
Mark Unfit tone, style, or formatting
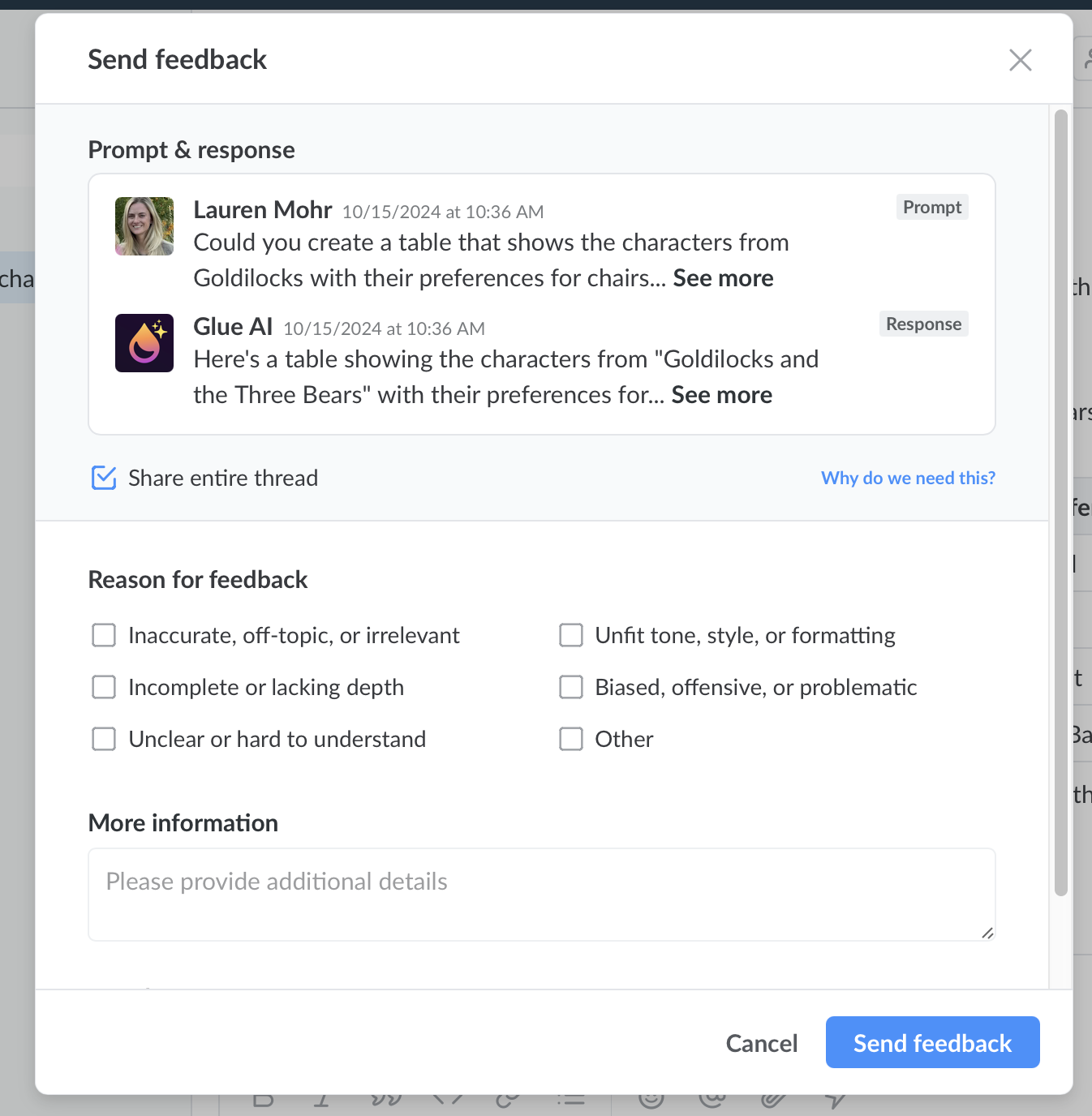point(571,636)
